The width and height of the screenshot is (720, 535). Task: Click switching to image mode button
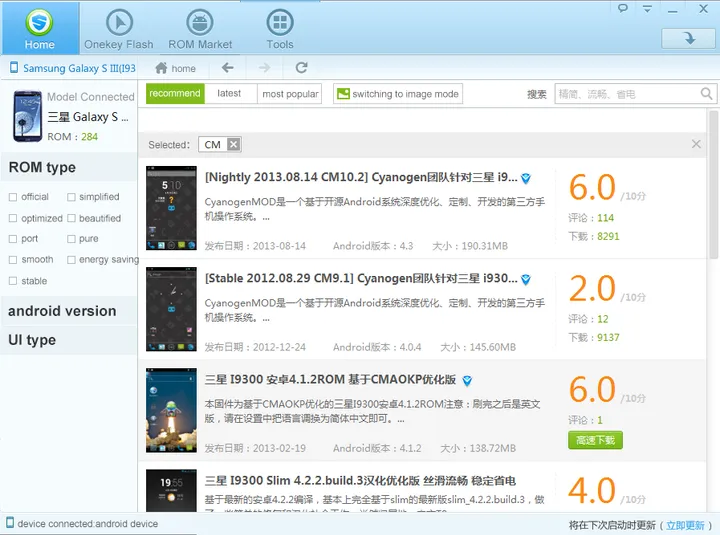(397, 94)
